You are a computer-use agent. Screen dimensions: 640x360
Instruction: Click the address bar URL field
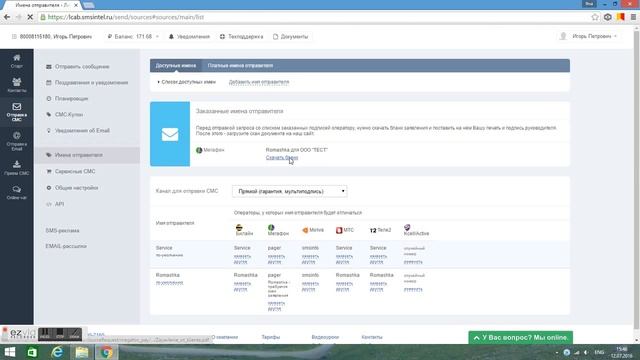click(314, 17)
